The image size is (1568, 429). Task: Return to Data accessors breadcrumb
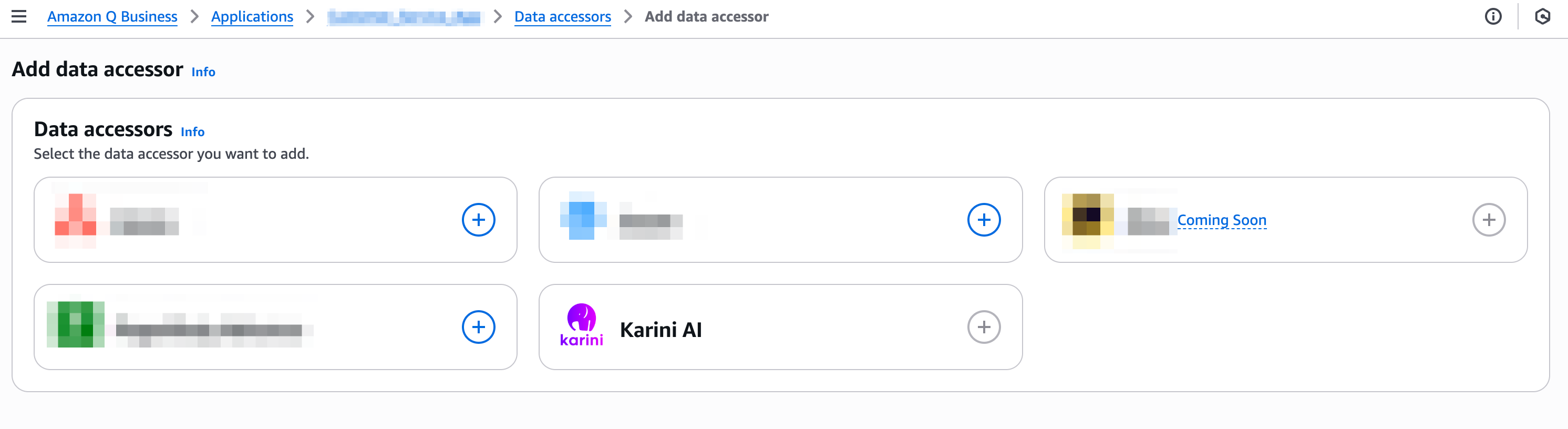(x=562, y=16)
